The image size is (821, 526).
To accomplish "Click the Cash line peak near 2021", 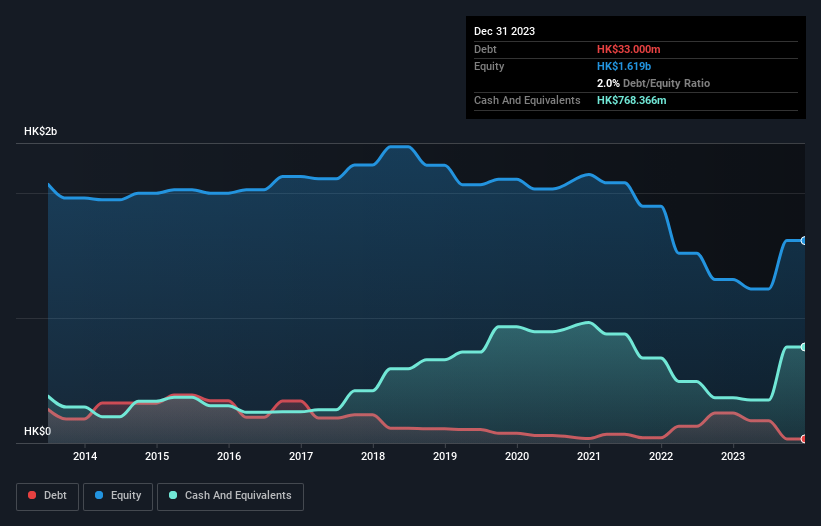I will (x=589, y=322).
